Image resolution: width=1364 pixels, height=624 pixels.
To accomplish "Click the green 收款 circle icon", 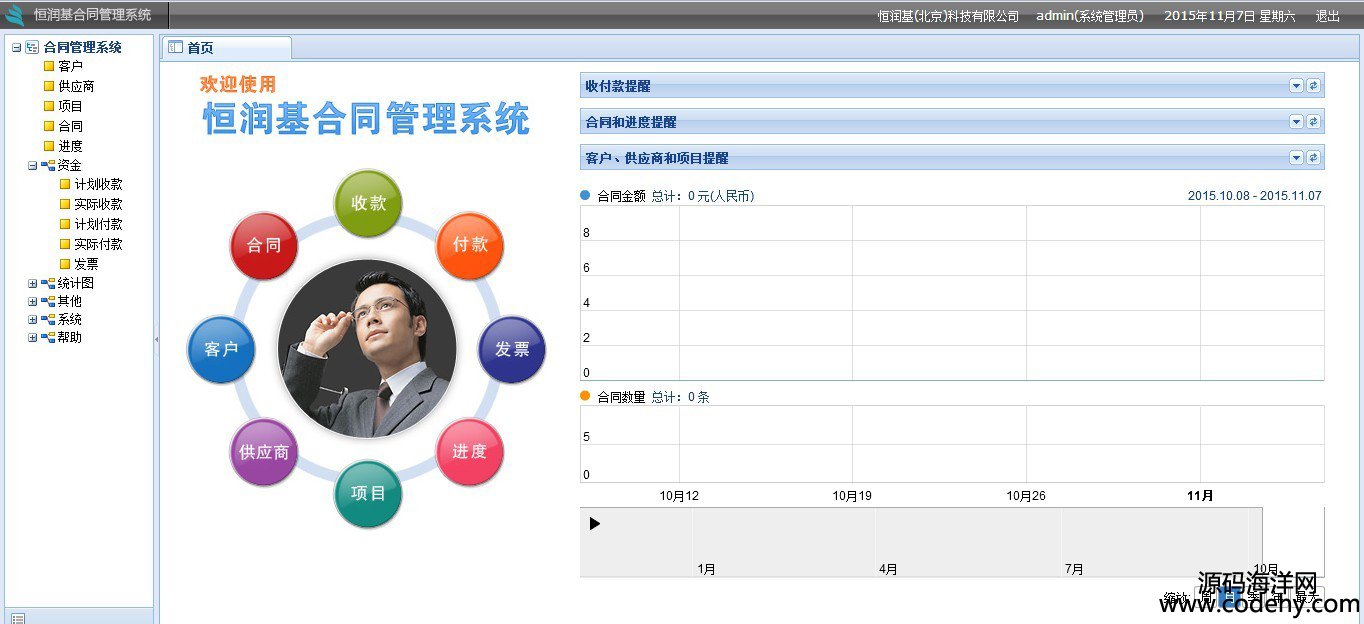I will click(x=368, y=203).
